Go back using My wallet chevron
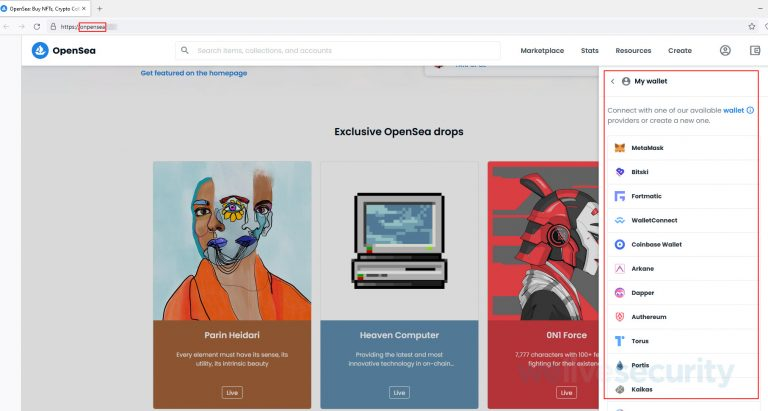The image size is (768, 411). click(612, 81)
